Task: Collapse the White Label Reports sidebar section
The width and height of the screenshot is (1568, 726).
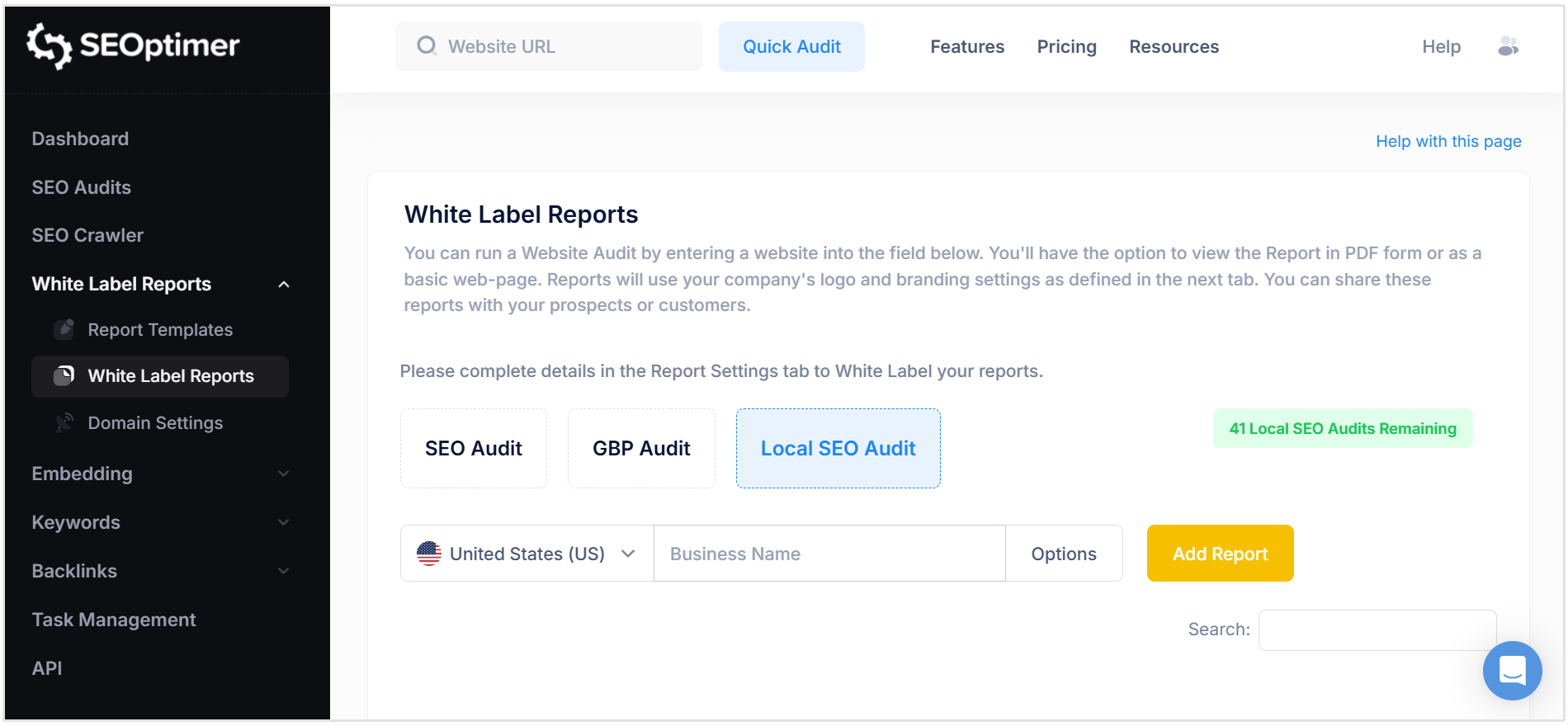Action: tap(284, 285)
